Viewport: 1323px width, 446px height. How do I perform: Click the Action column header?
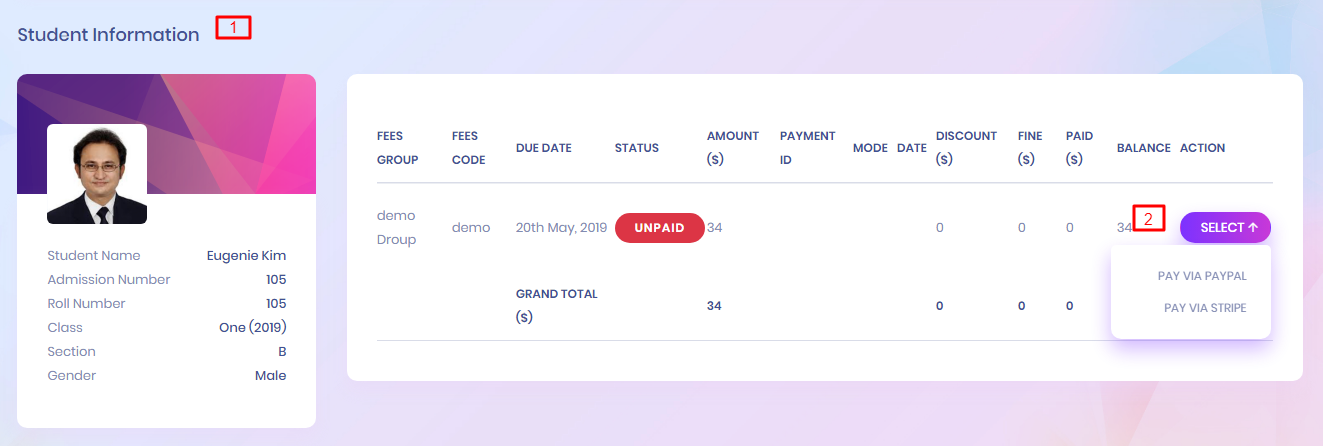click(1202, 148)
